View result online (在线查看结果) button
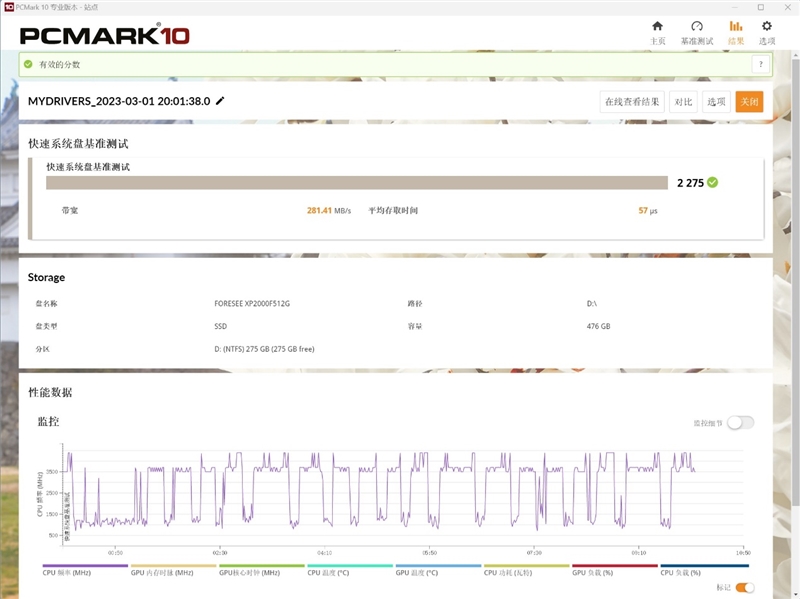This screenshot has height=599, width=800. [x=632, y=102]
